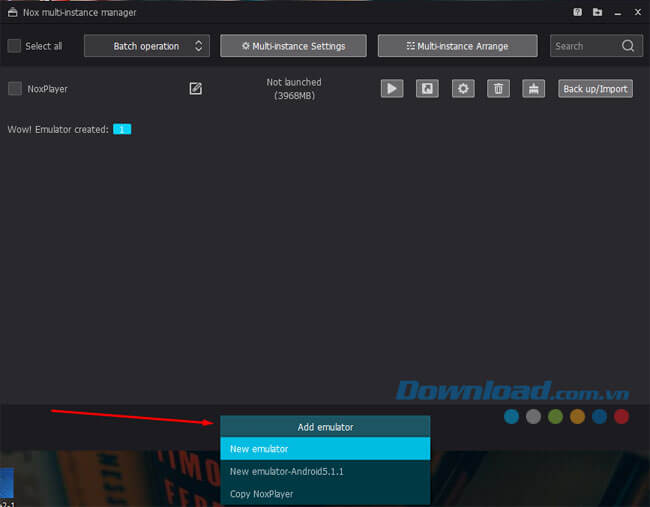
Task: Delete the NoxPlayer instance with trash icon
Action: pyautogui.click(x=498, y=88)
